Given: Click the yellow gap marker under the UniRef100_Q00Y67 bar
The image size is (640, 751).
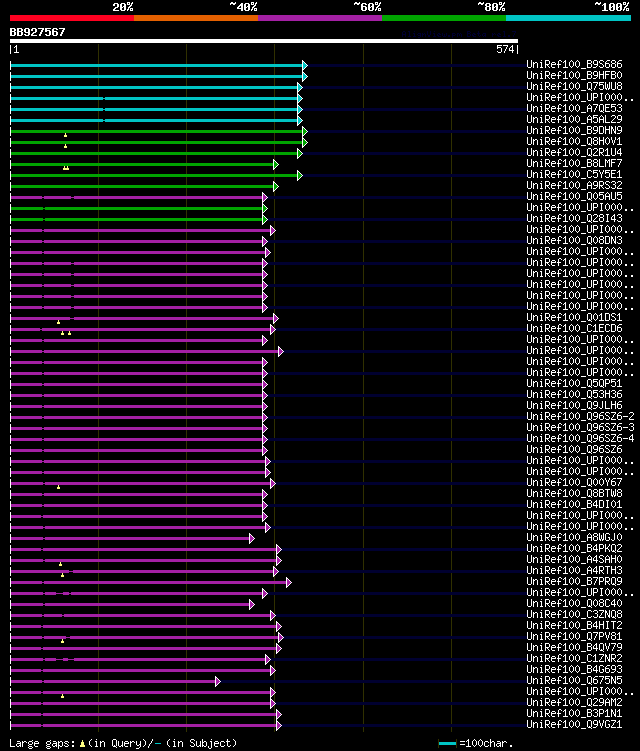Looking at the screenshot, I should (58, 488).
